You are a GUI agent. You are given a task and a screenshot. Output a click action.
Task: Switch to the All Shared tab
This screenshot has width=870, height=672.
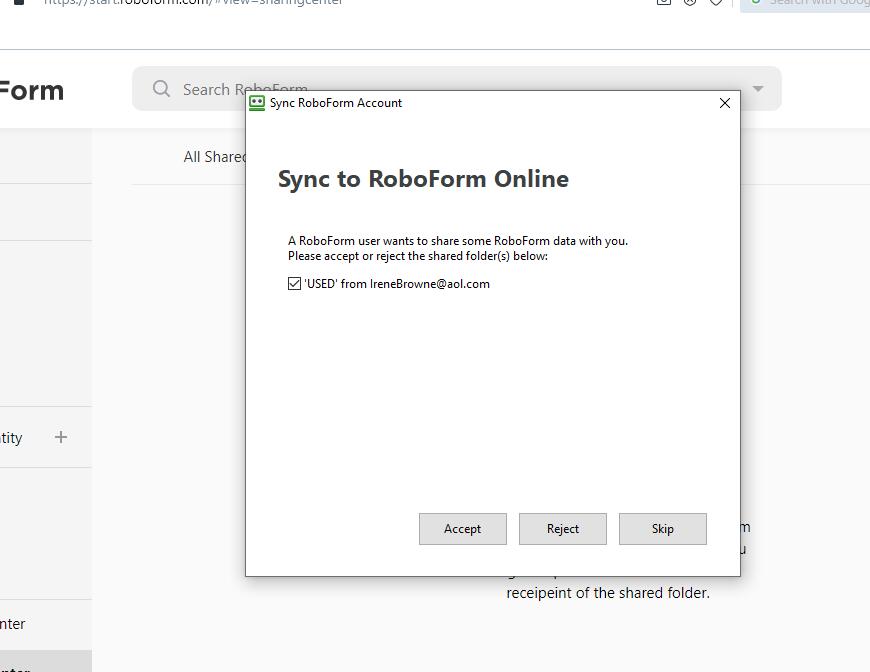(214, 157)
